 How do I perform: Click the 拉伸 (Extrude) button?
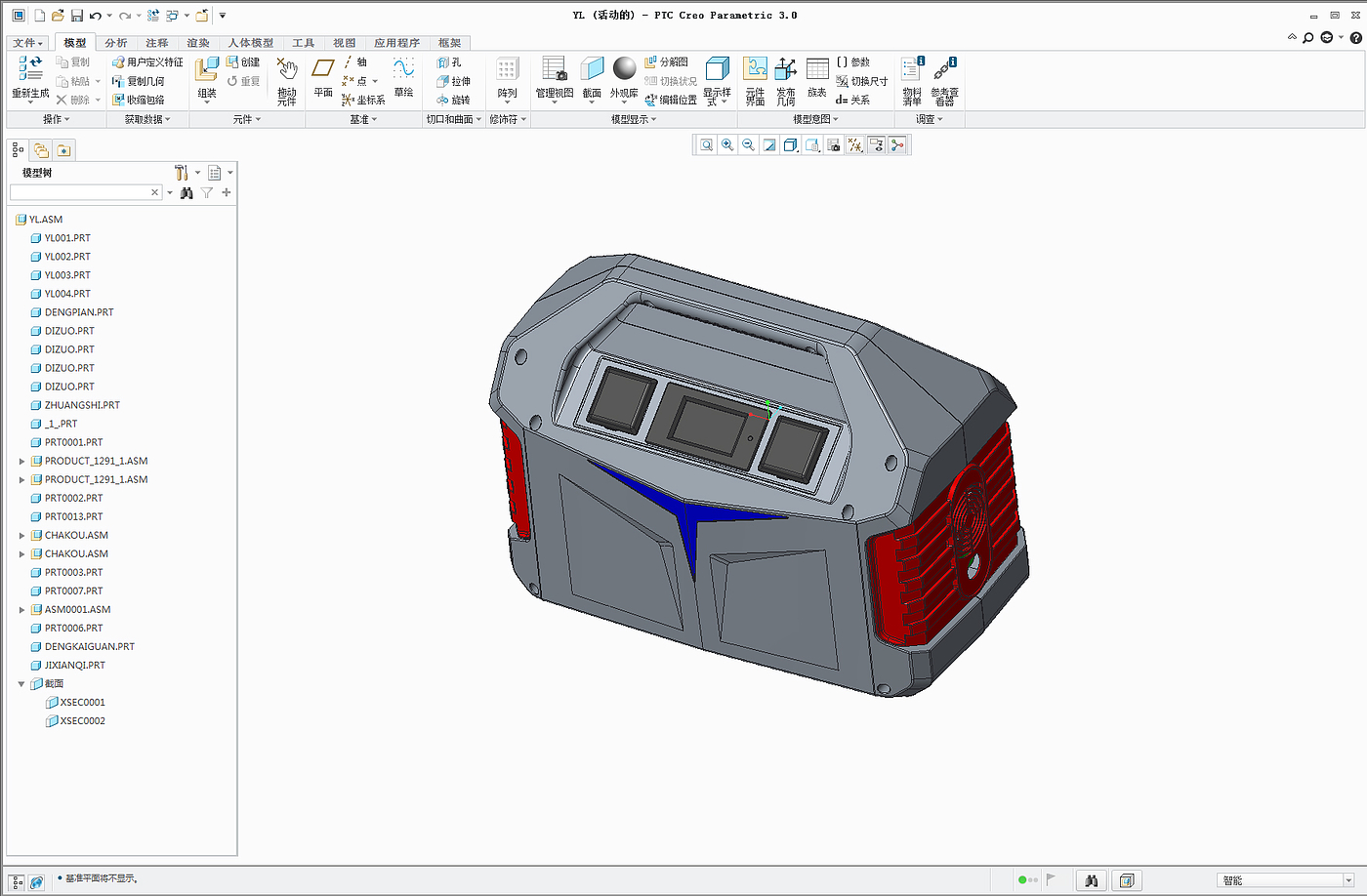point(454,81)
